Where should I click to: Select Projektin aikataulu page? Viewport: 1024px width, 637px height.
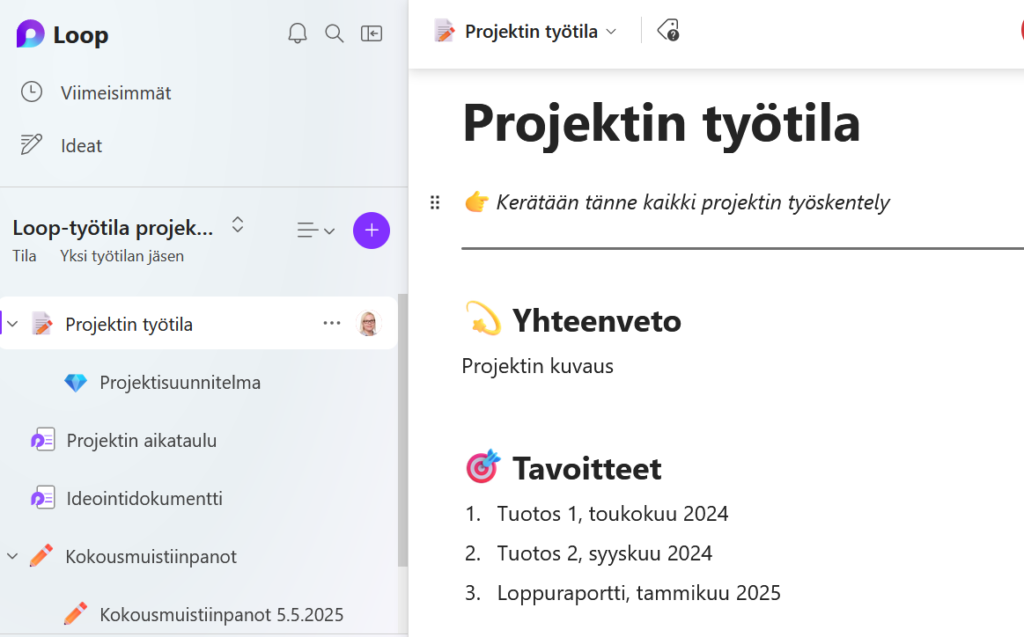tap(141, 441)
